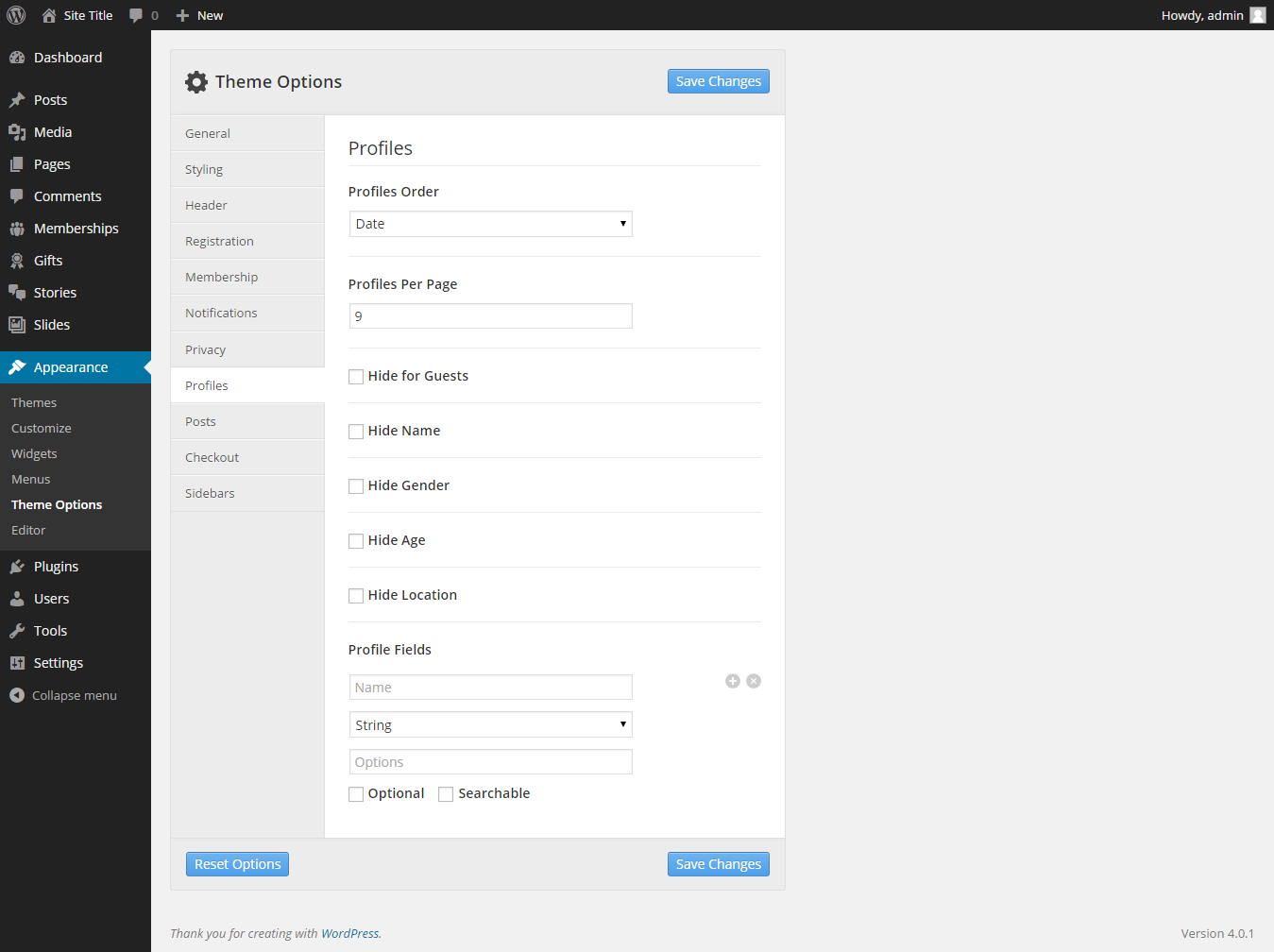1274x952 pixels.
Task: Open the Profiles Order dropdown
Action: click(490, 224)
